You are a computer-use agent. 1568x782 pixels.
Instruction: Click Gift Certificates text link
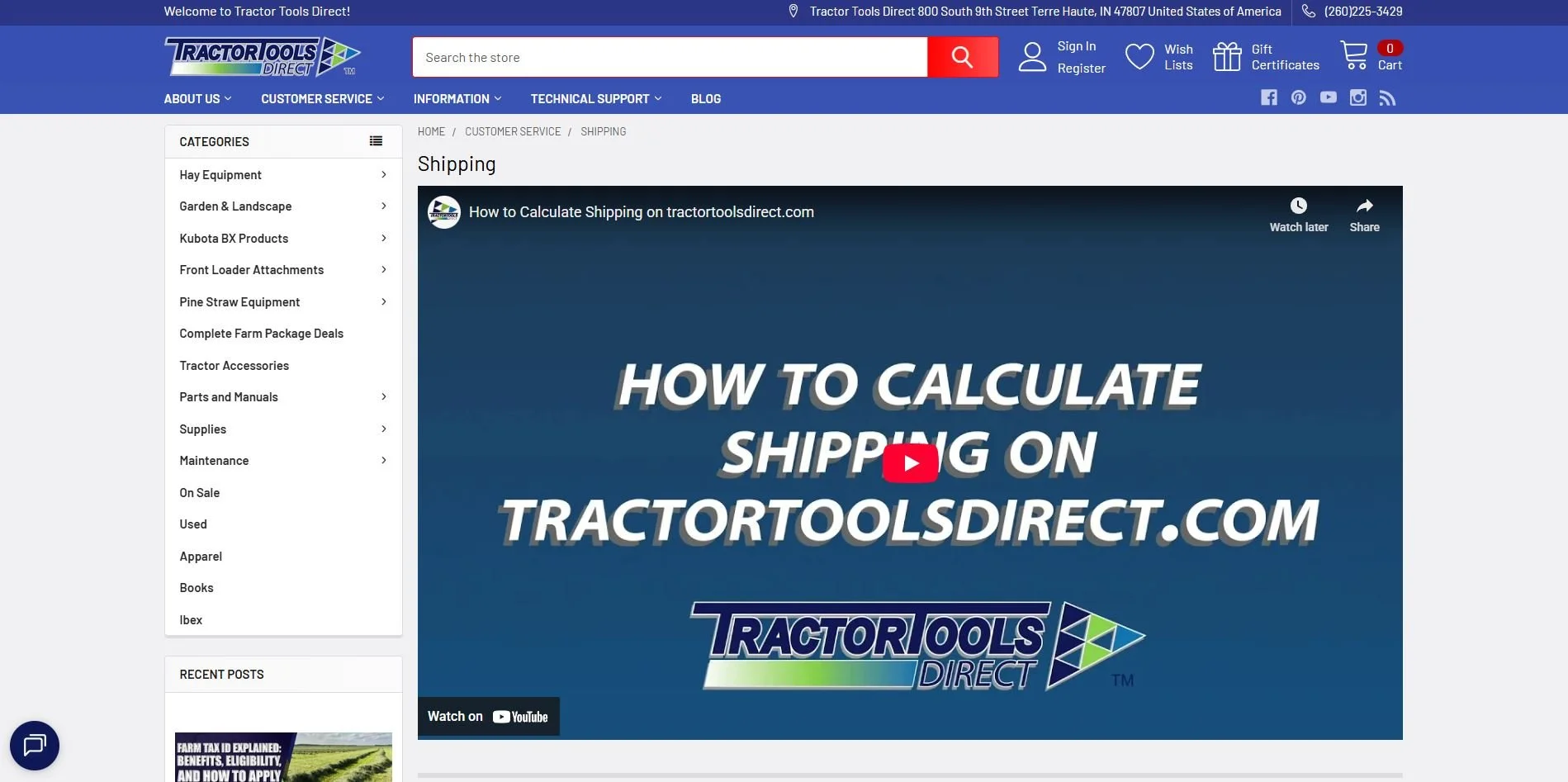point(1286,57)
